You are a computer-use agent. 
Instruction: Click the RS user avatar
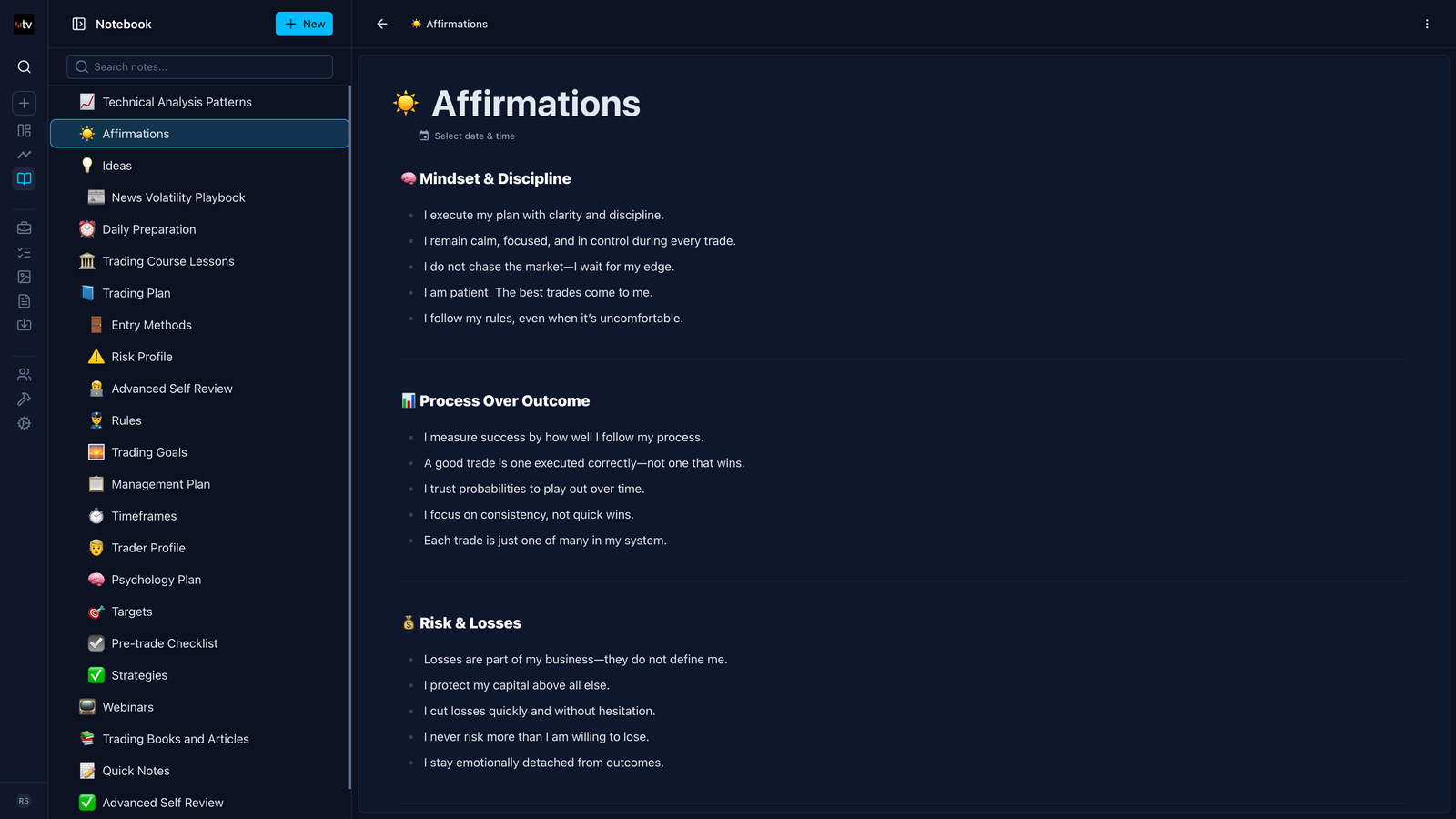point(24,801)
